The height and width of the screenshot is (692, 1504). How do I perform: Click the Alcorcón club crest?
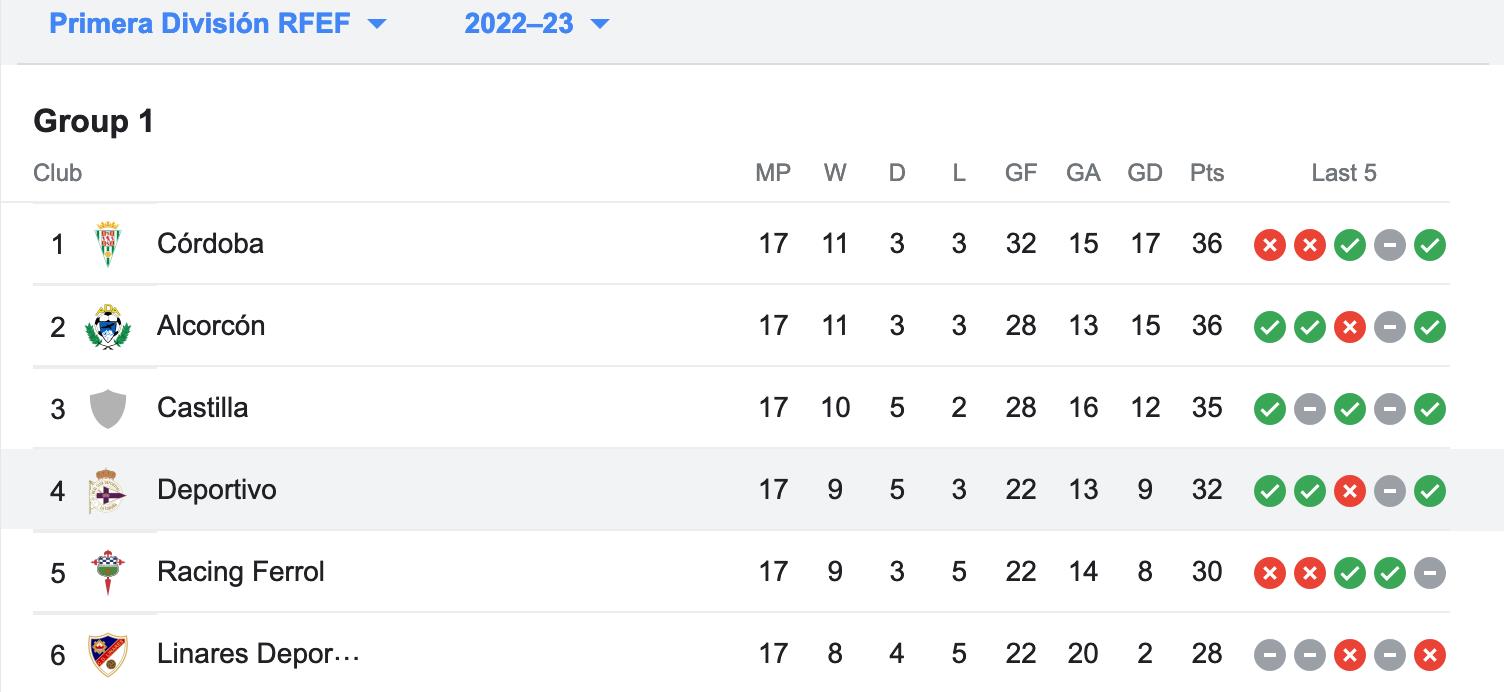coord(108,326)
